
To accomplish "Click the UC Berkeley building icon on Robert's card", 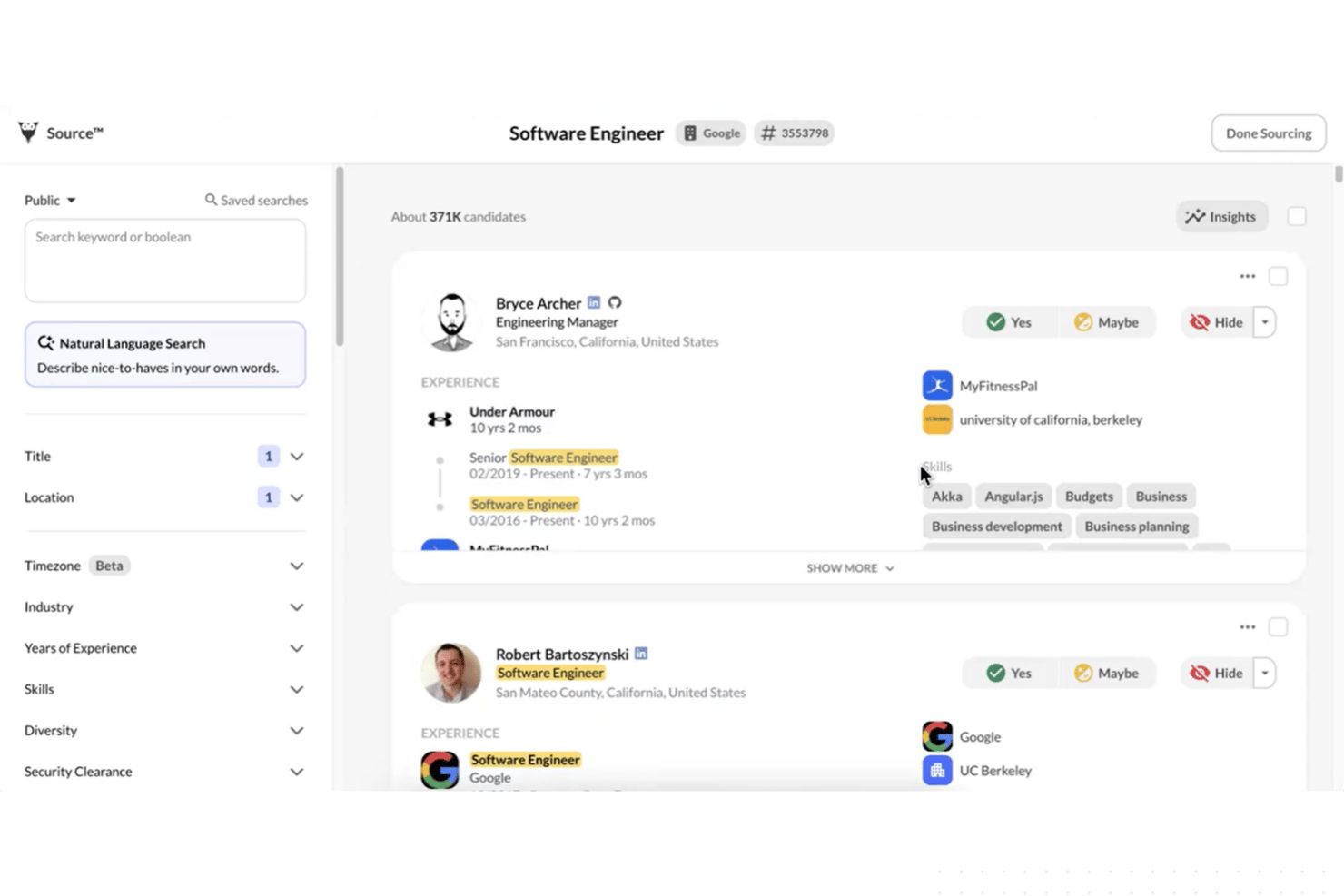I will click(x=937, y=771).
